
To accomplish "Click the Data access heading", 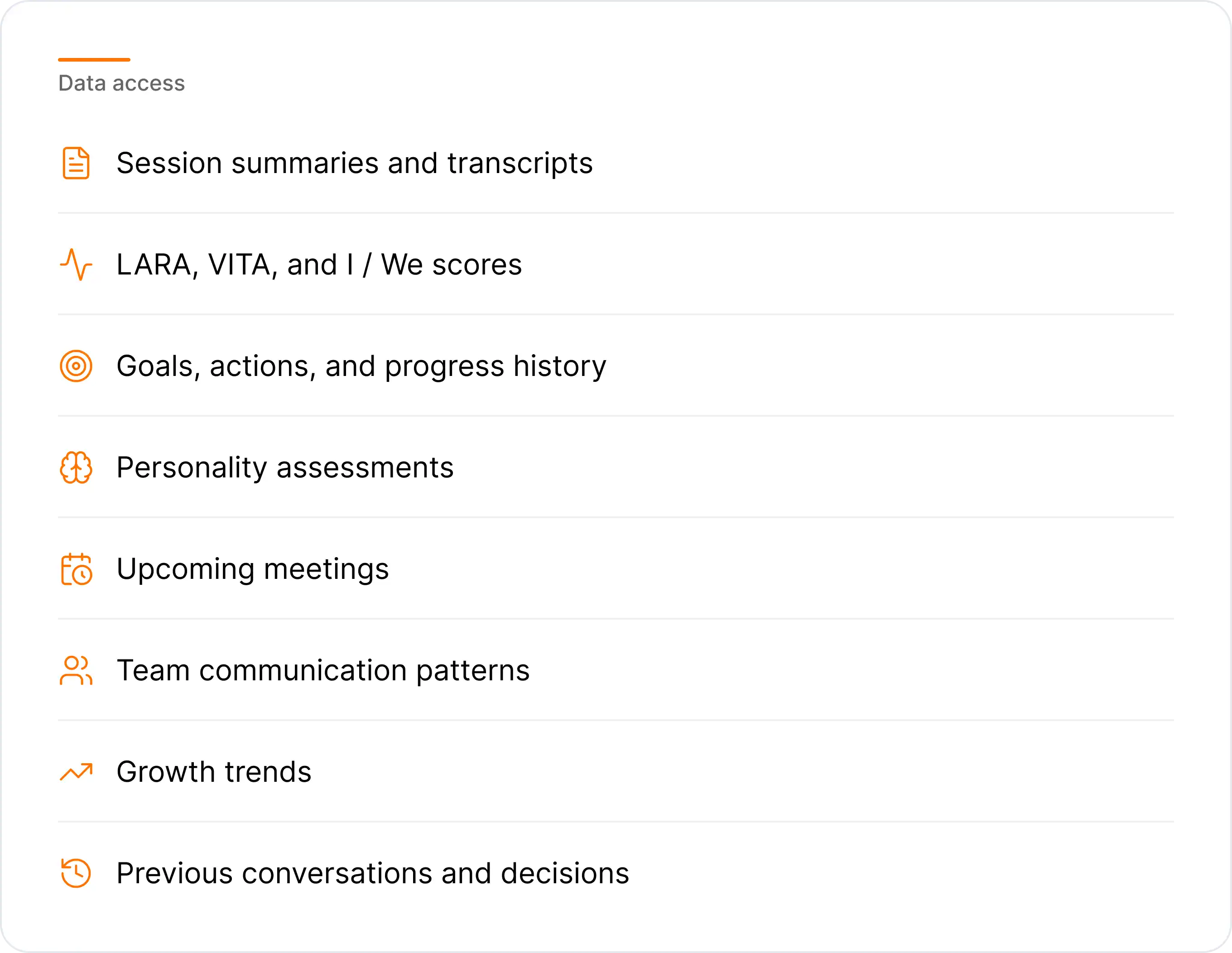I will coord(121,83).
